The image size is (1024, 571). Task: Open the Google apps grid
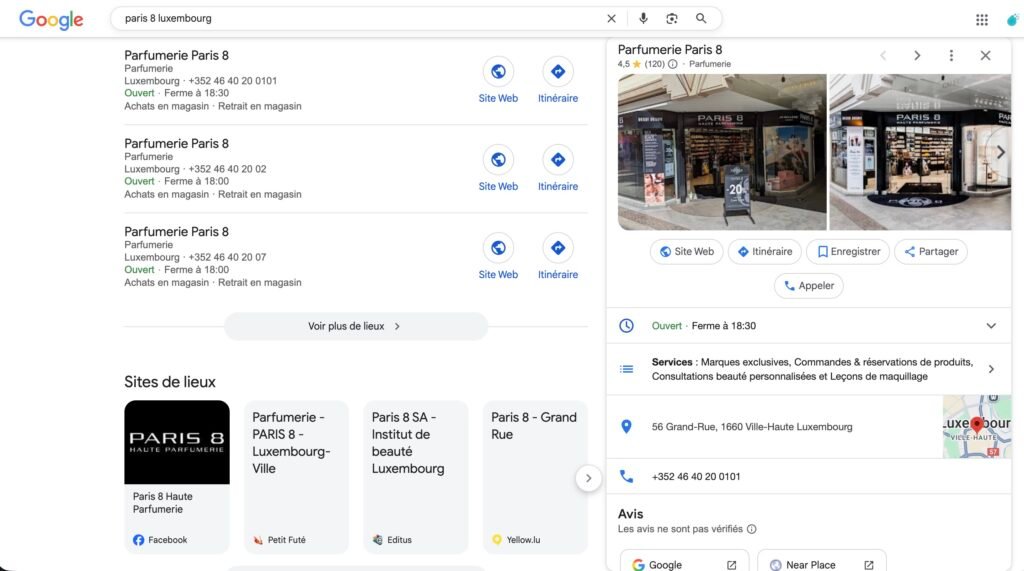pos(981,20)
